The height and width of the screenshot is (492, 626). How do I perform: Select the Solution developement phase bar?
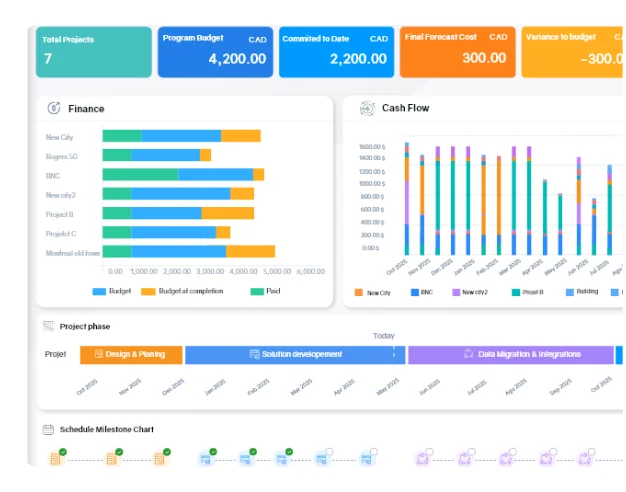point(294,354)
